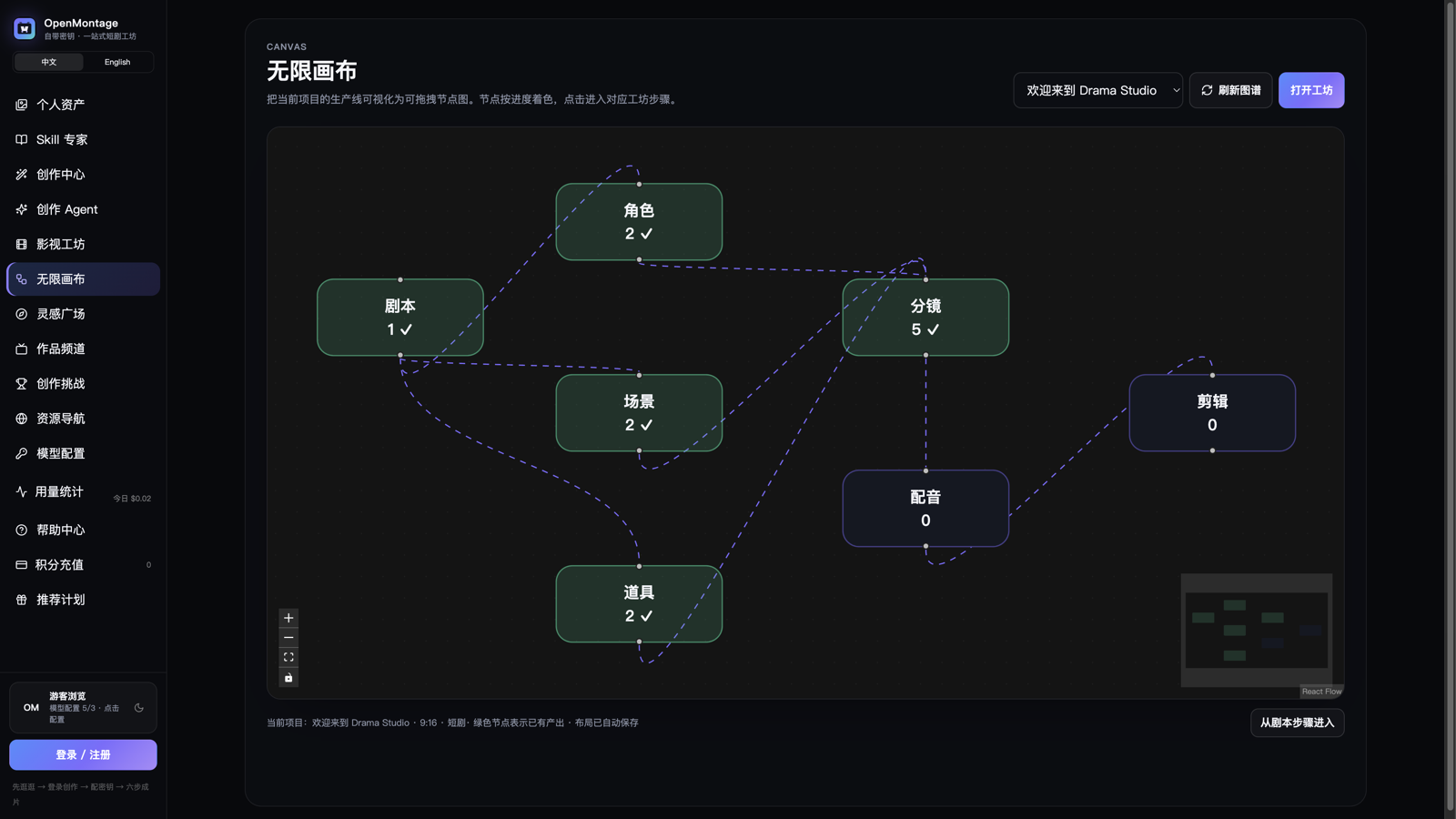Open the Skill 专家 sidebar entry
Image resolution: width=1456 pixels, height=819 pixels.
83,139
